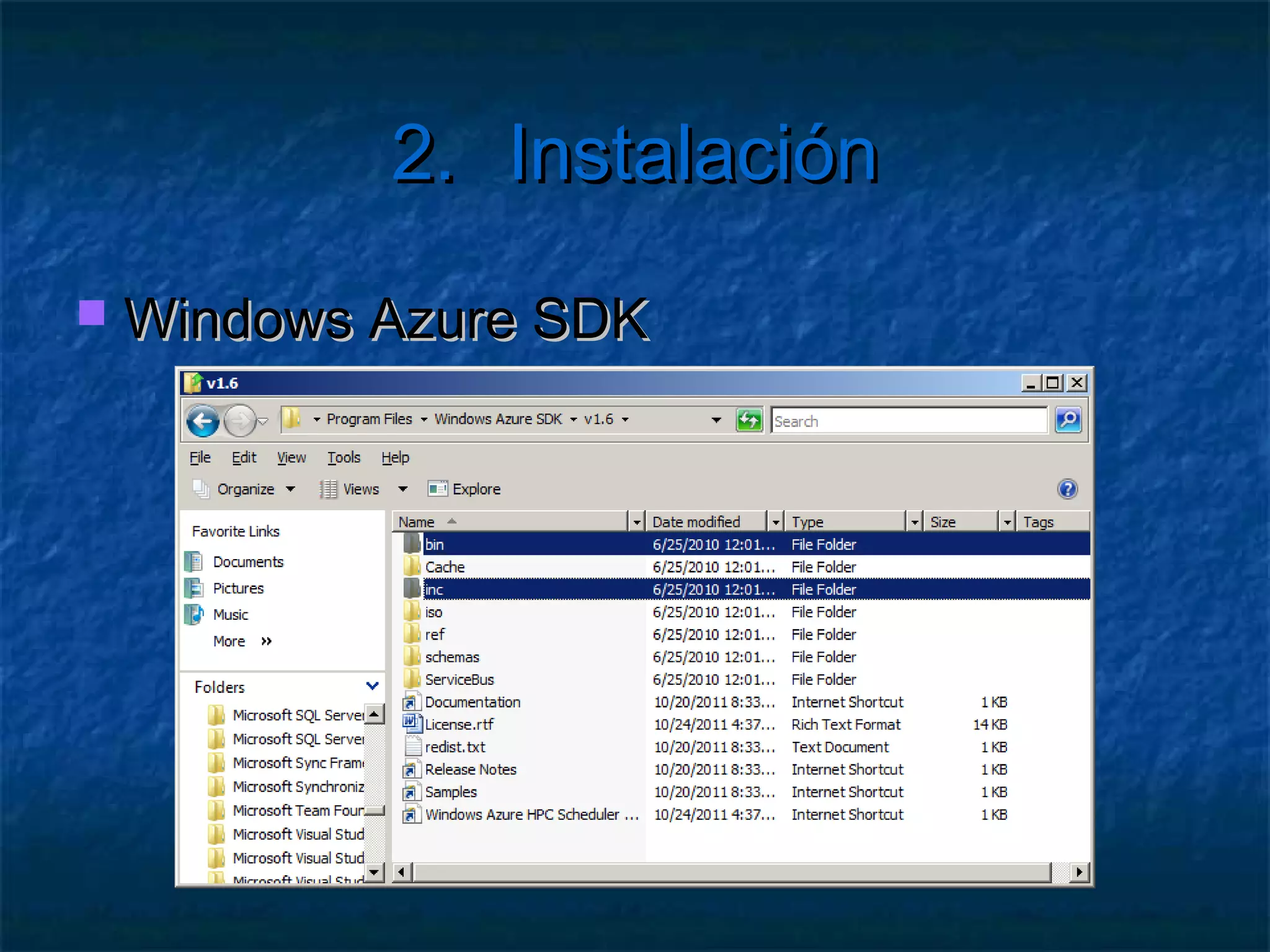Open Music favorite link
The image size is (1270, 952).
click(x=230, y=614)
